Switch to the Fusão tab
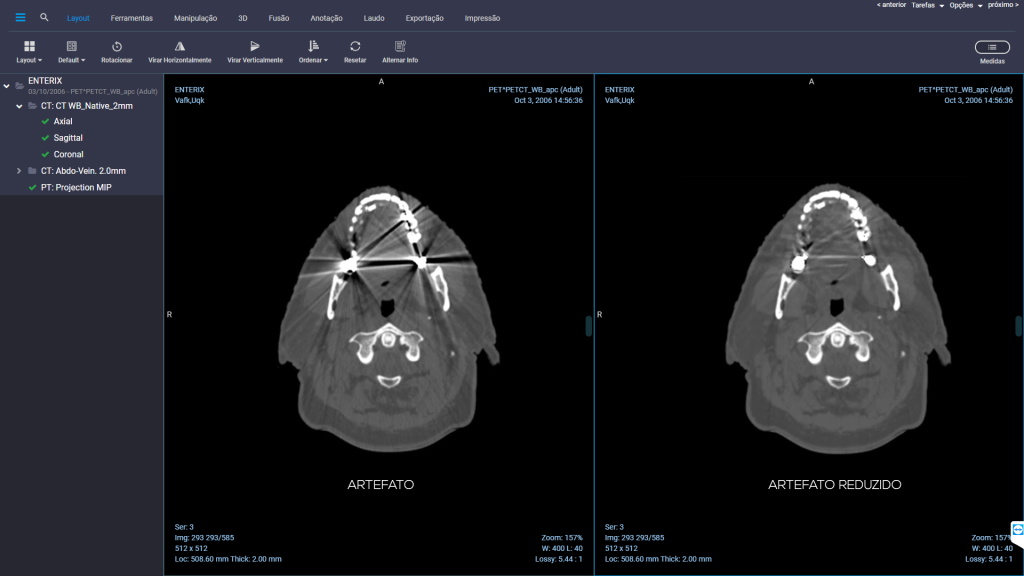The height and width of the screenshot is (576, 1024). click(x=279, y=18)
